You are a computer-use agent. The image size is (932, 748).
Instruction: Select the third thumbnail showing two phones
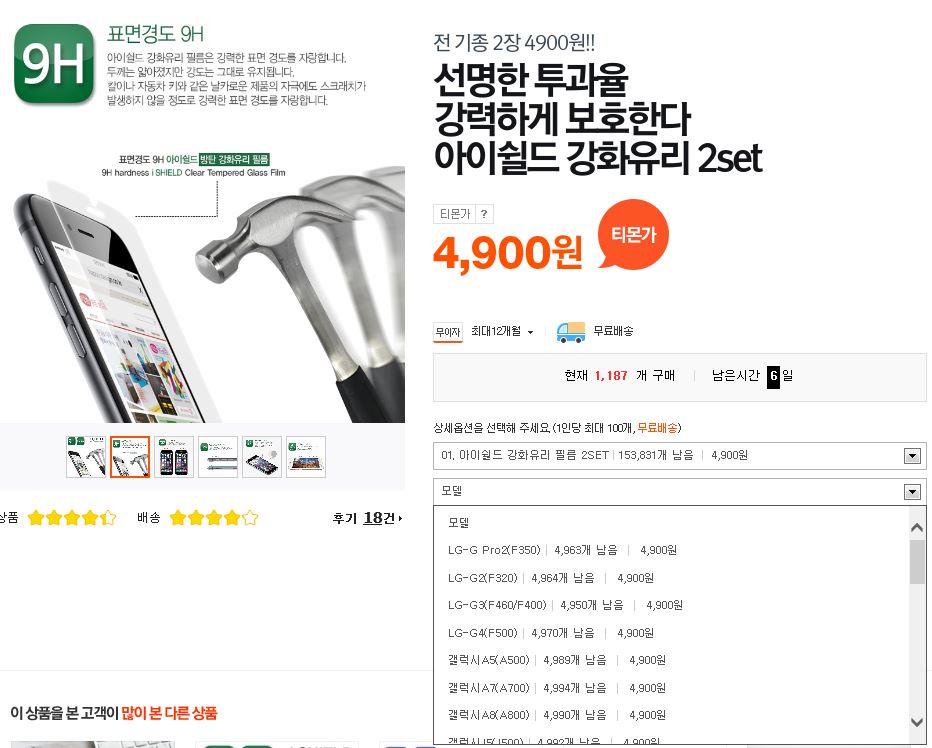click(x=174, y=457)
